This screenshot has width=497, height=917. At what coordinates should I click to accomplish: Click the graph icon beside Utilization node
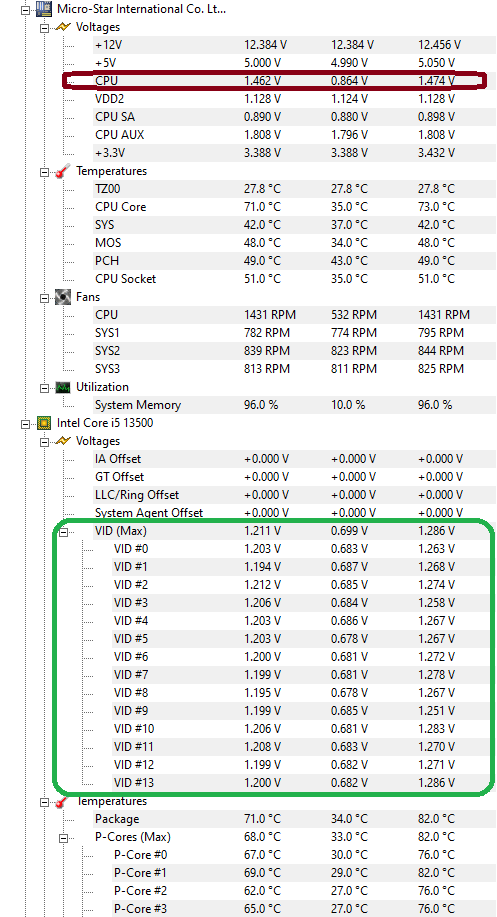pos(63,387)
